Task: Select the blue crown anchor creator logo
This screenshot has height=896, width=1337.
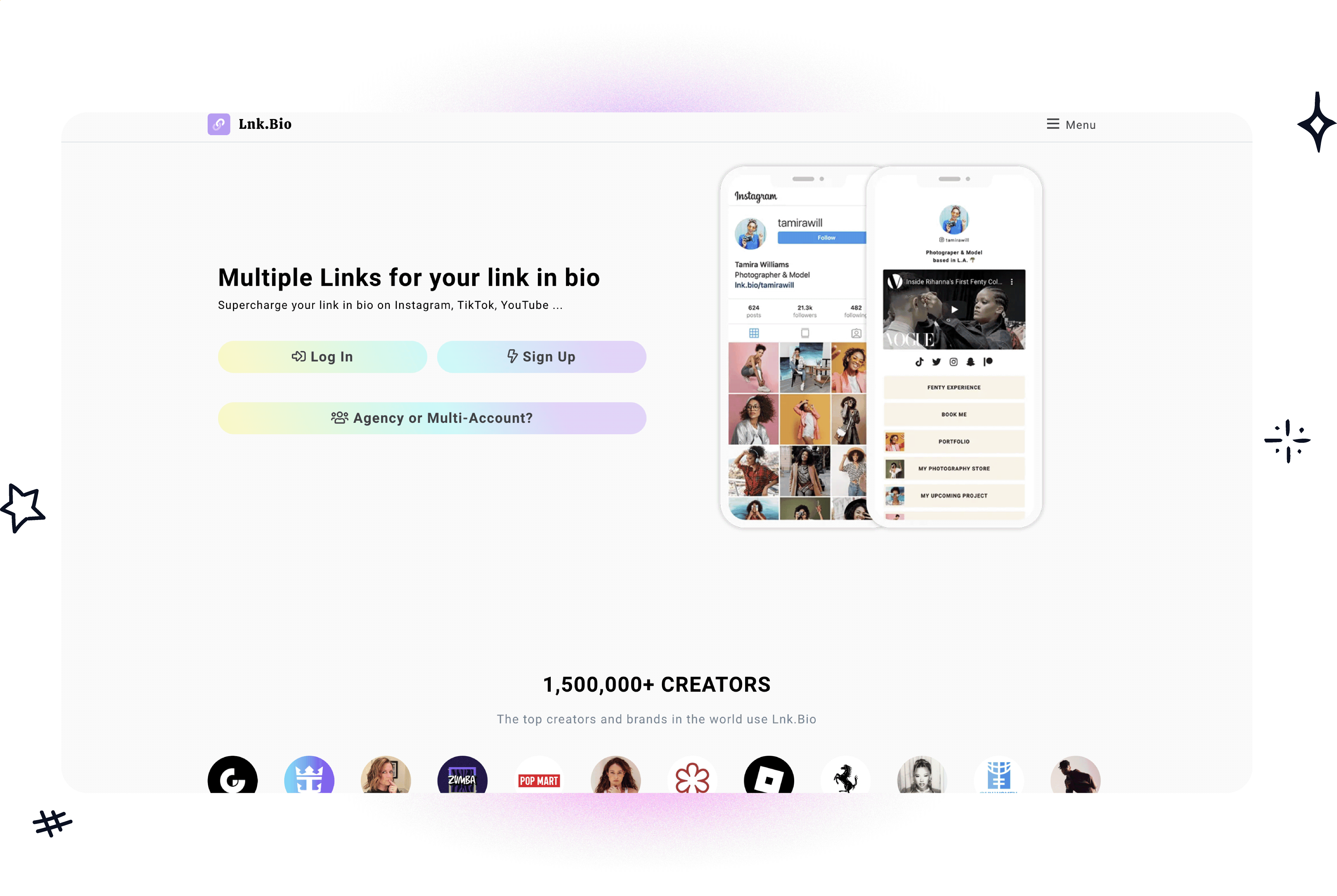Action: click(309, 774)
